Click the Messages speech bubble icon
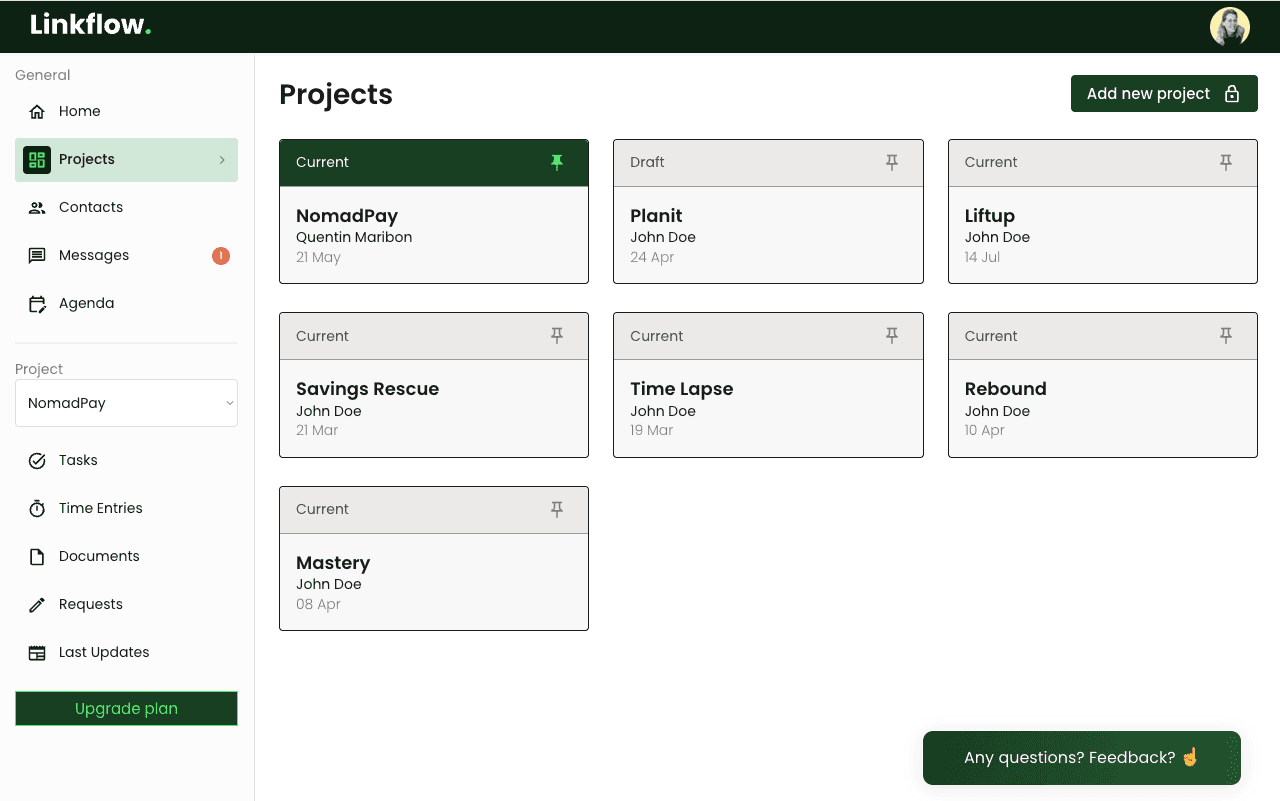 [x=37, y=255]
